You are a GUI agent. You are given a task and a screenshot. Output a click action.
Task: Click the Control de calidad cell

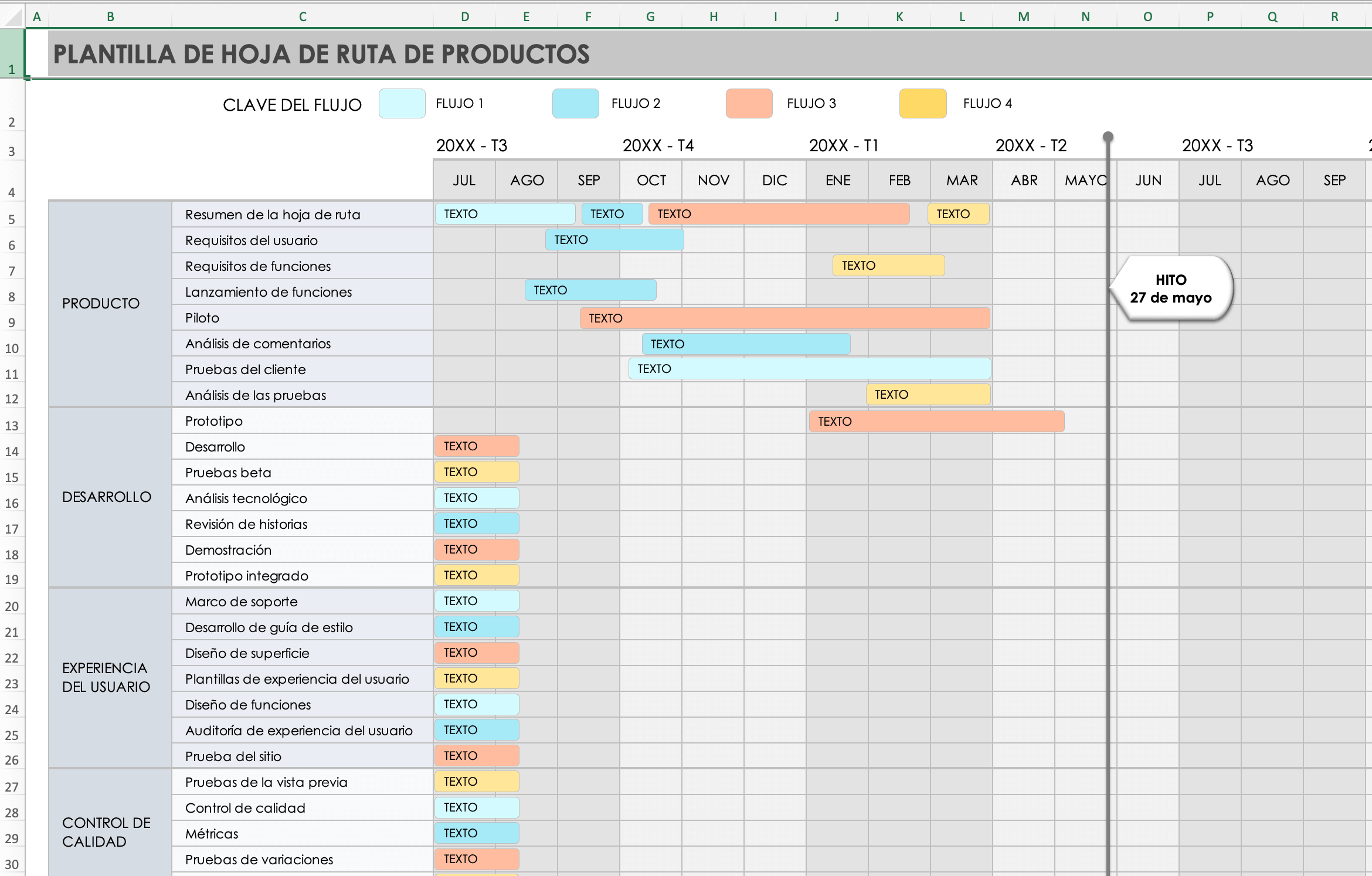pos(303,808)
